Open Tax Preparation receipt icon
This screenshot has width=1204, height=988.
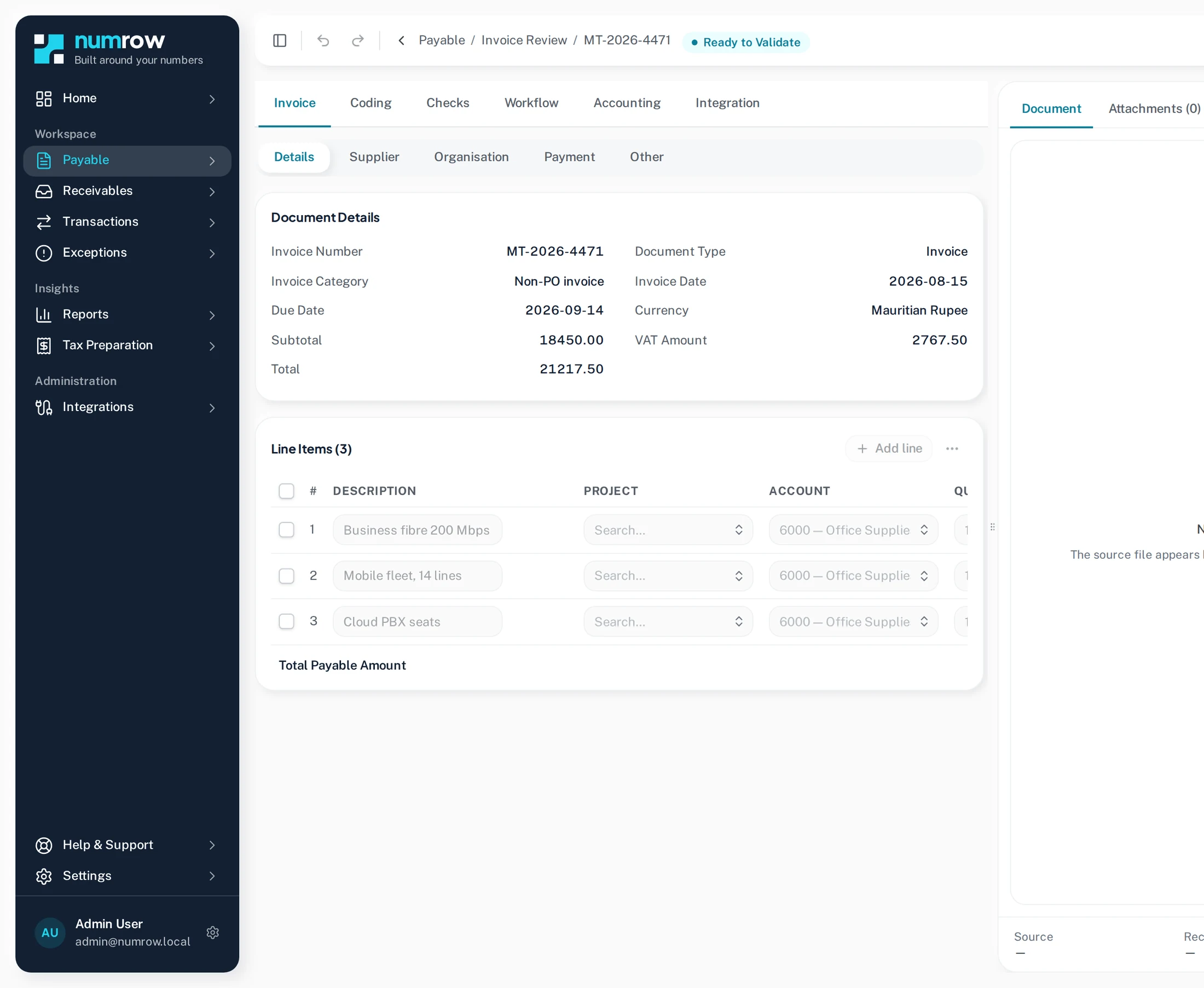[x=44, y=345]
